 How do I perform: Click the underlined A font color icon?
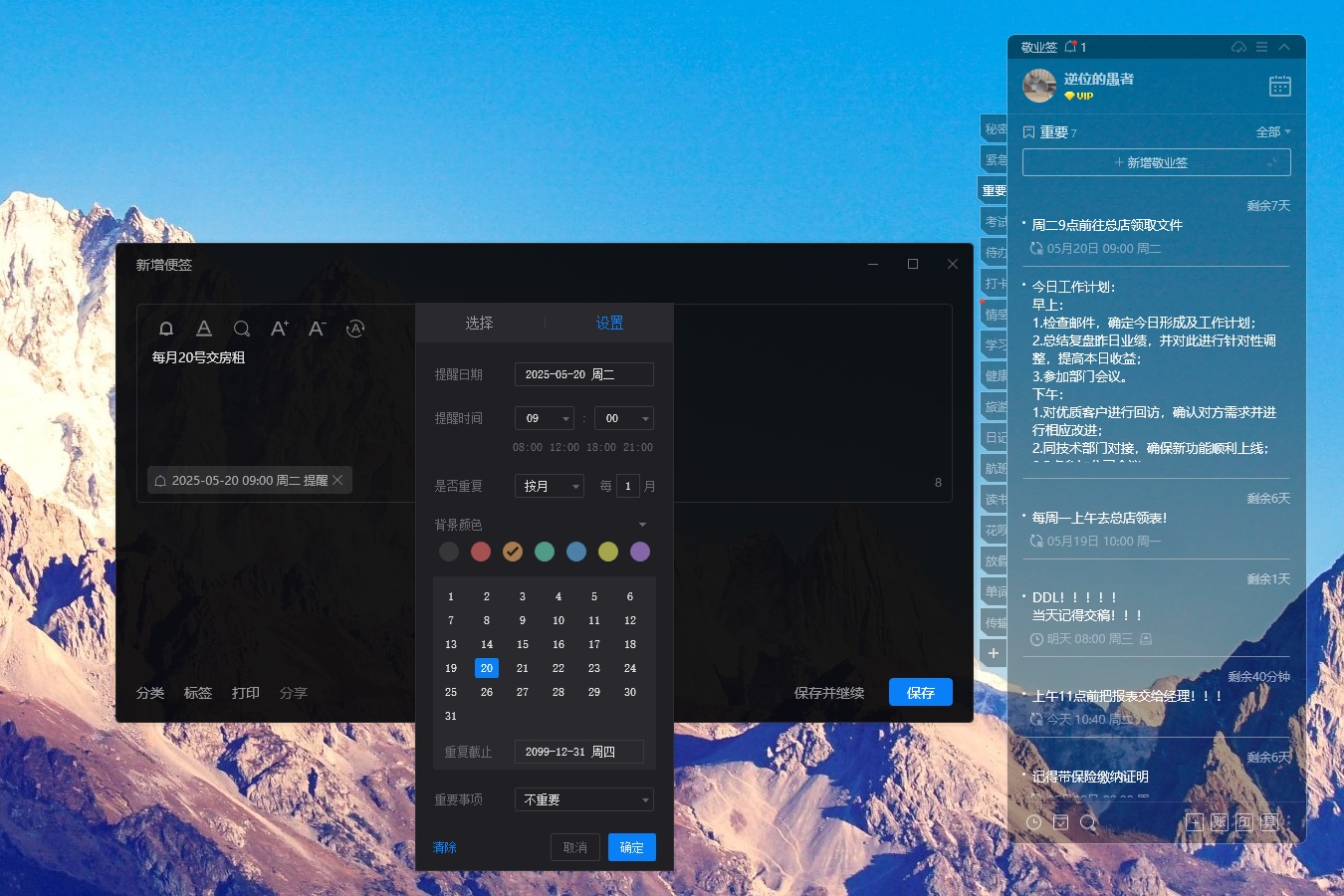[204, 329]
